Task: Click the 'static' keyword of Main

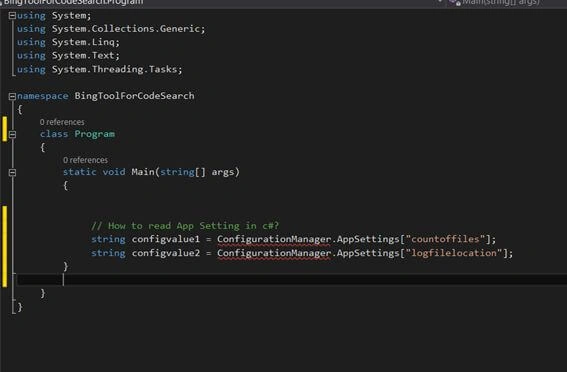Action: point(80,172)
